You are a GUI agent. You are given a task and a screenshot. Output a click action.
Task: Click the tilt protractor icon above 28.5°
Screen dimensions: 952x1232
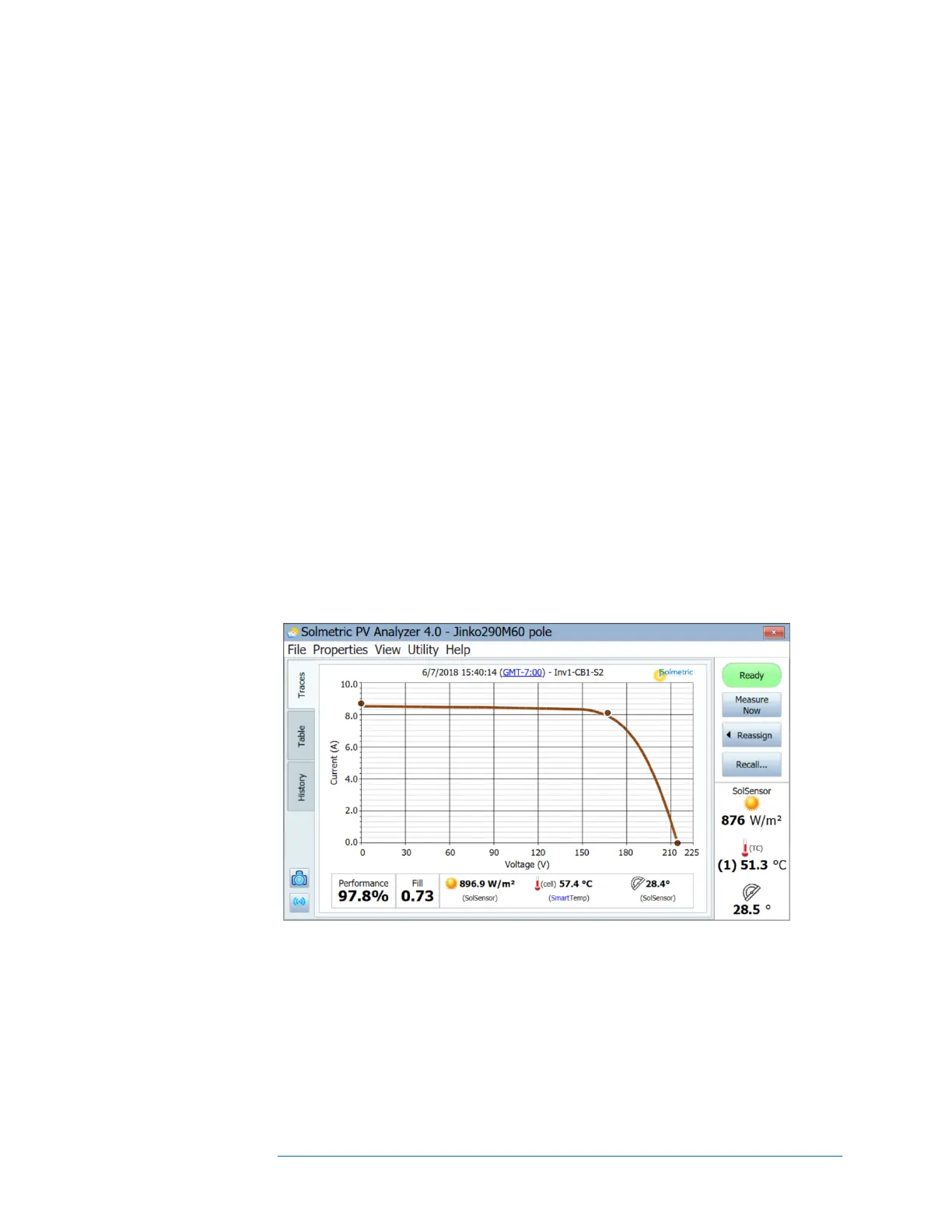pos(751,892)
